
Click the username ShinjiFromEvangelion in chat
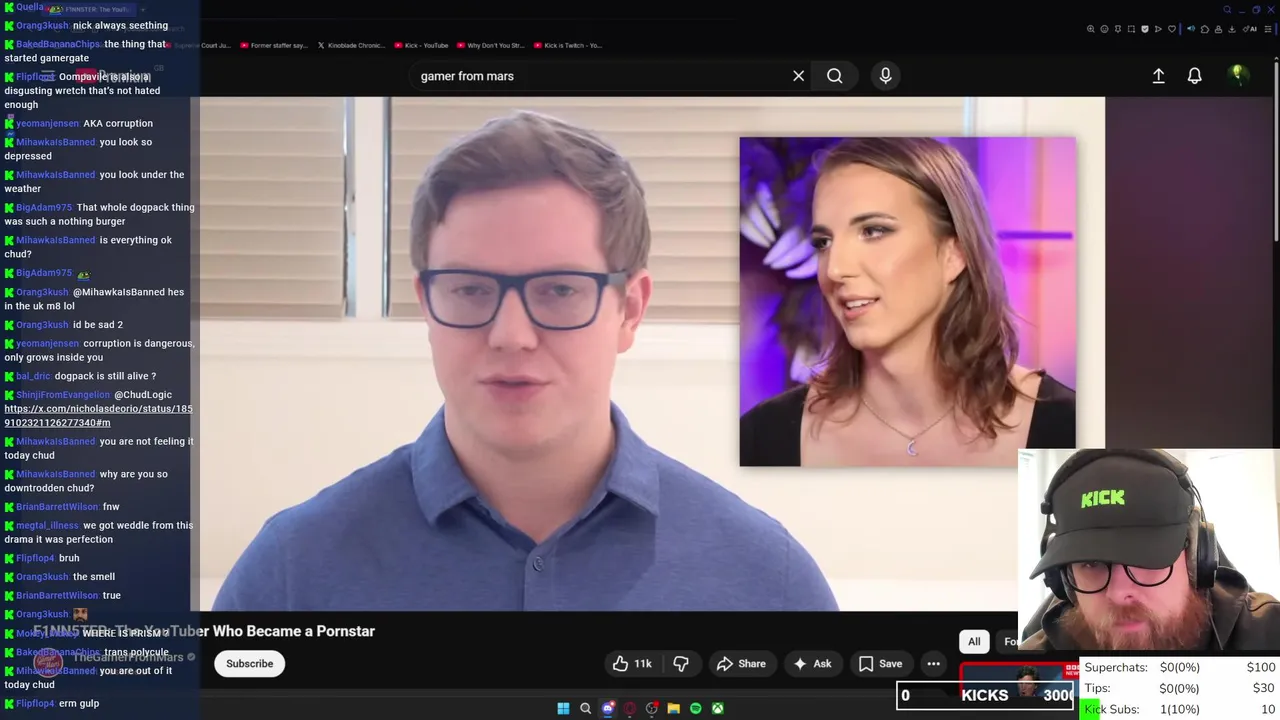pos(63,395)
